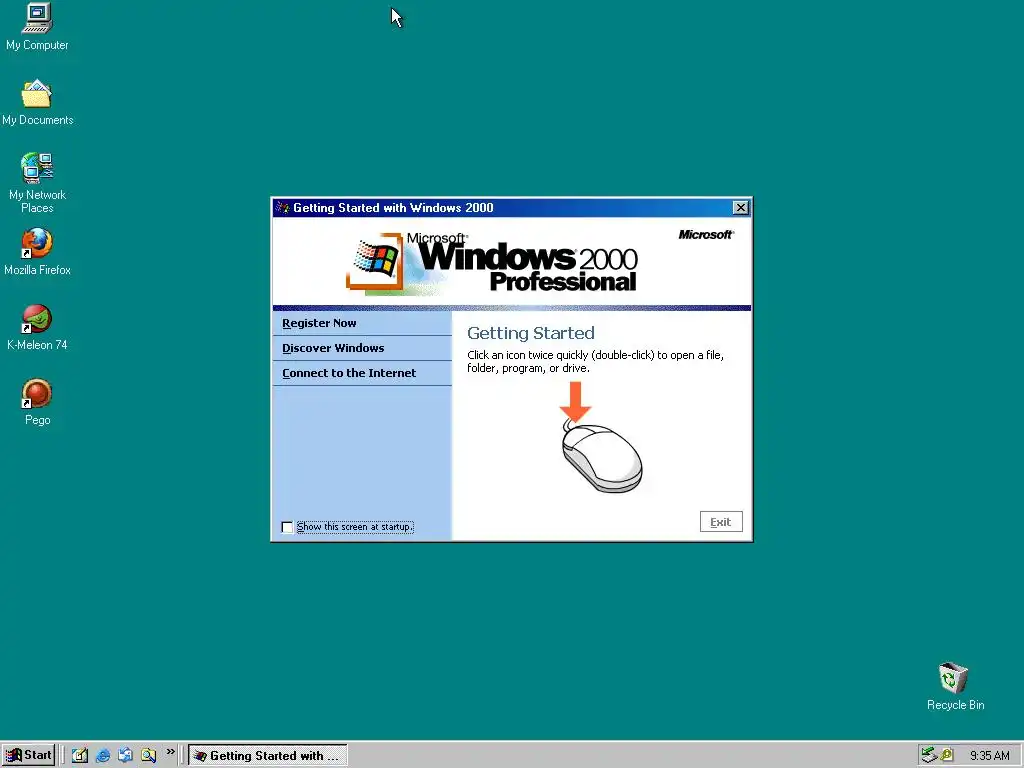This screenshot has width=1024, height=768.
Task: Expand the quick launch overflow chevron
Action: (170, 752)
